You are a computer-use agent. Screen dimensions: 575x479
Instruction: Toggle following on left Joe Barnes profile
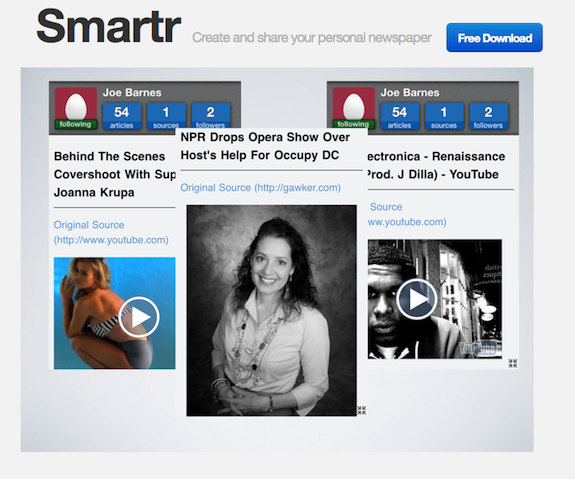click(76, 124)
